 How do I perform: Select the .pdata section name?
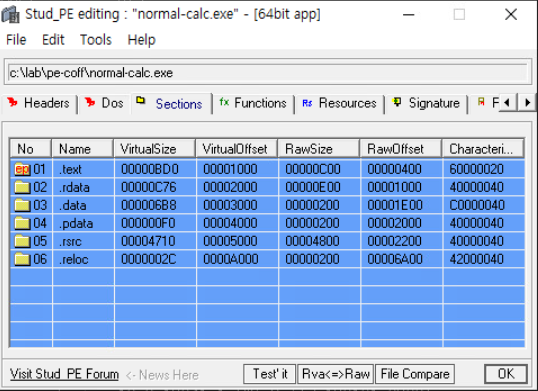pos(76,223)
